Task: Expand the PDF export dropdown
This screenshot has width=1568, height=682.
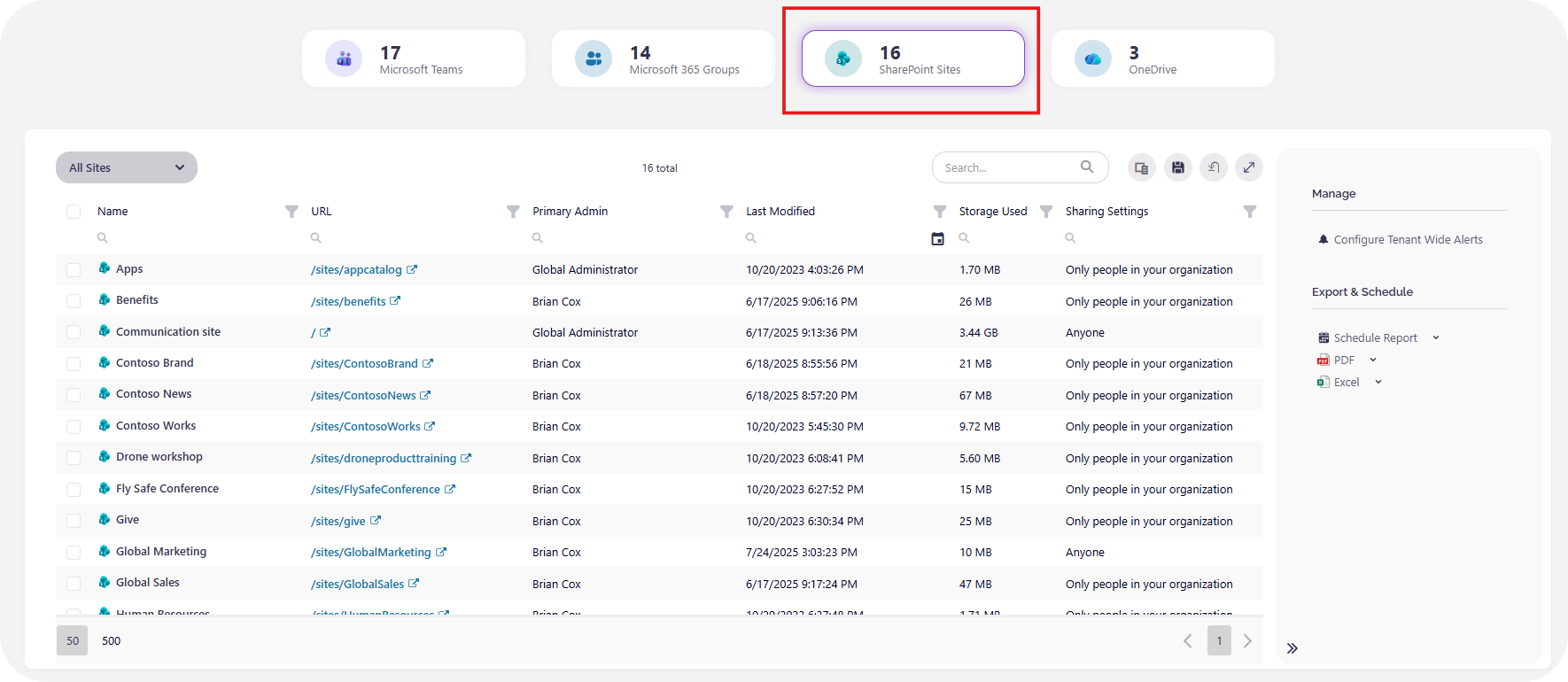Action: 1373,360
